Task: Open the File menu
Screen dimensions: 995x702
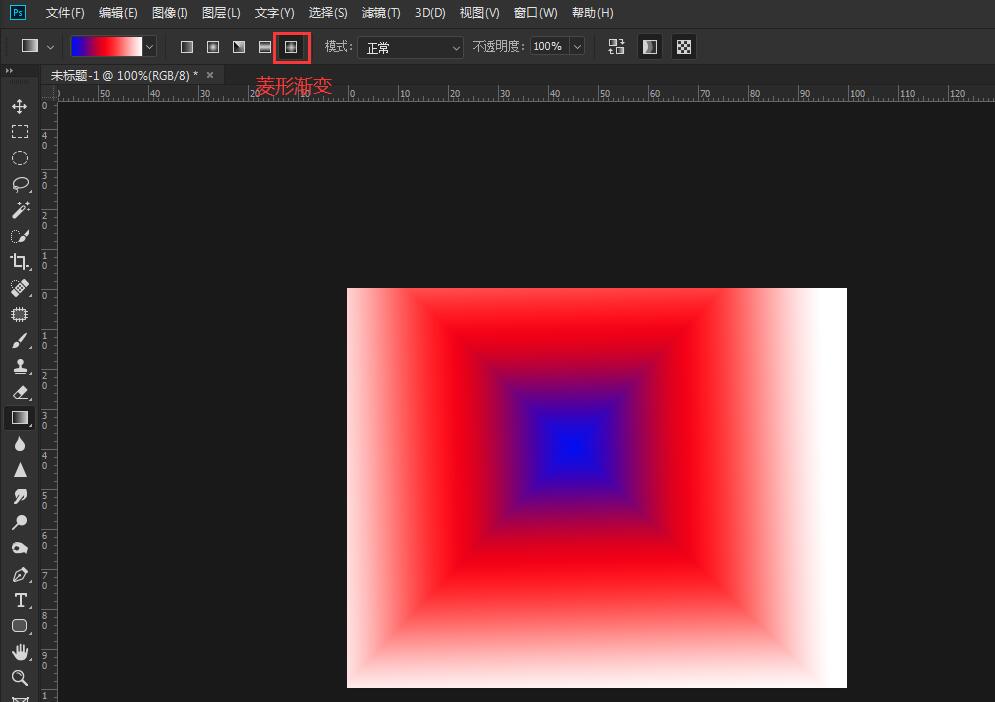Action: tap(65, 13)
